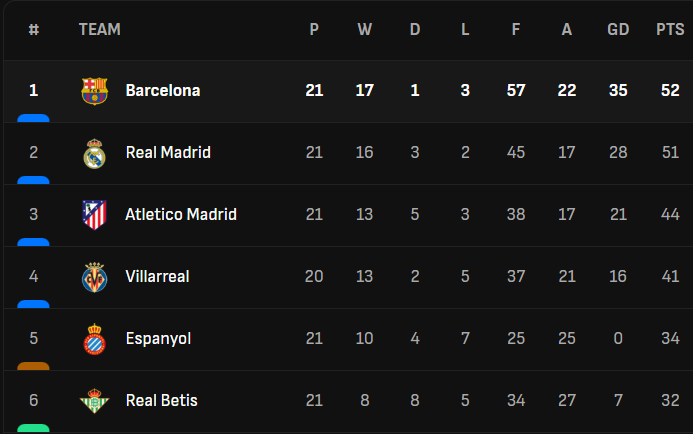Click the Barcelona club crest

point(94,91)
